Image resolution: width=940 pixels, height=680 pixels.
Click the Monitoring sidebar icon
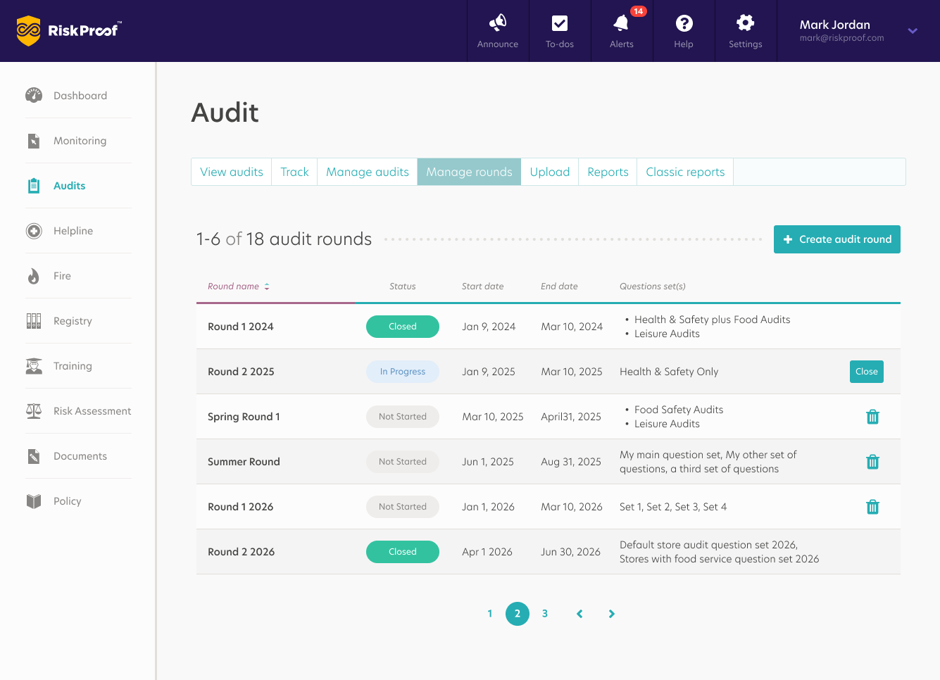click(x=34, y=140)
